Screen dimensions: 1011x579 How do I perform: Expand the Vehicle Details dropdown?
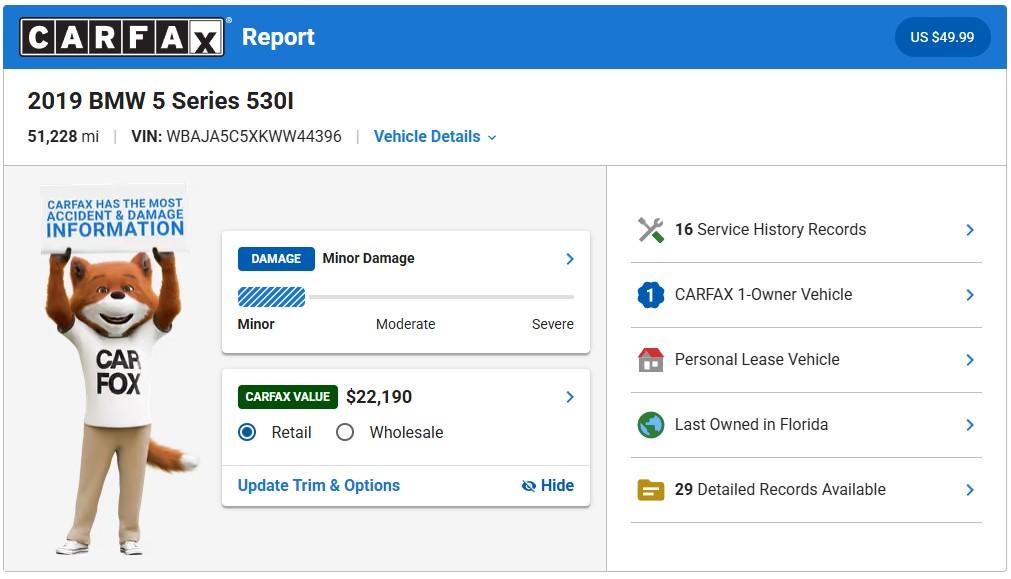coord(435,137)
